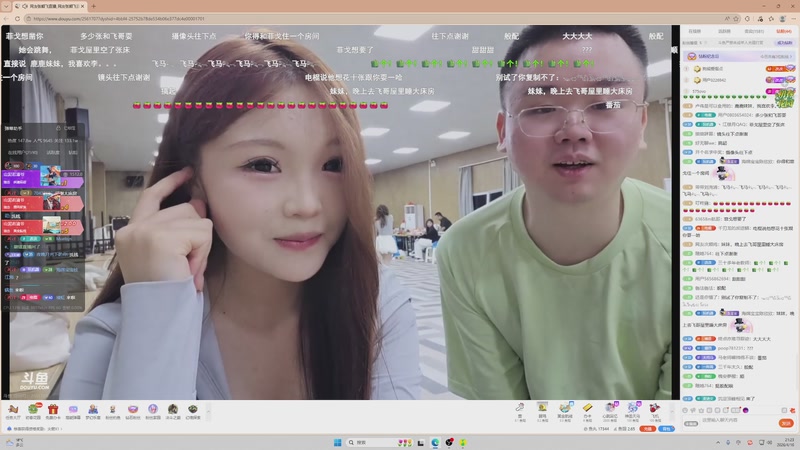
Task: Select the orange highlighted fourth panel tab
Action: pos(784,31)
